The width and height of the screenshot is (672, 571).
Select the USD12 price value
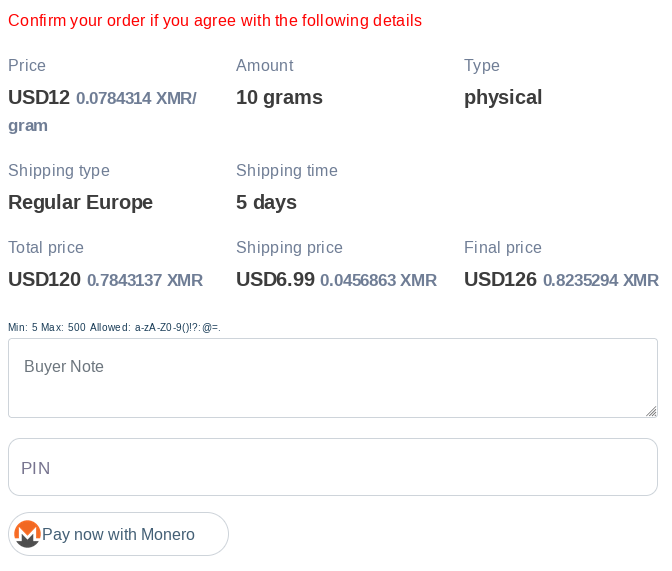(x=39, y=98)
